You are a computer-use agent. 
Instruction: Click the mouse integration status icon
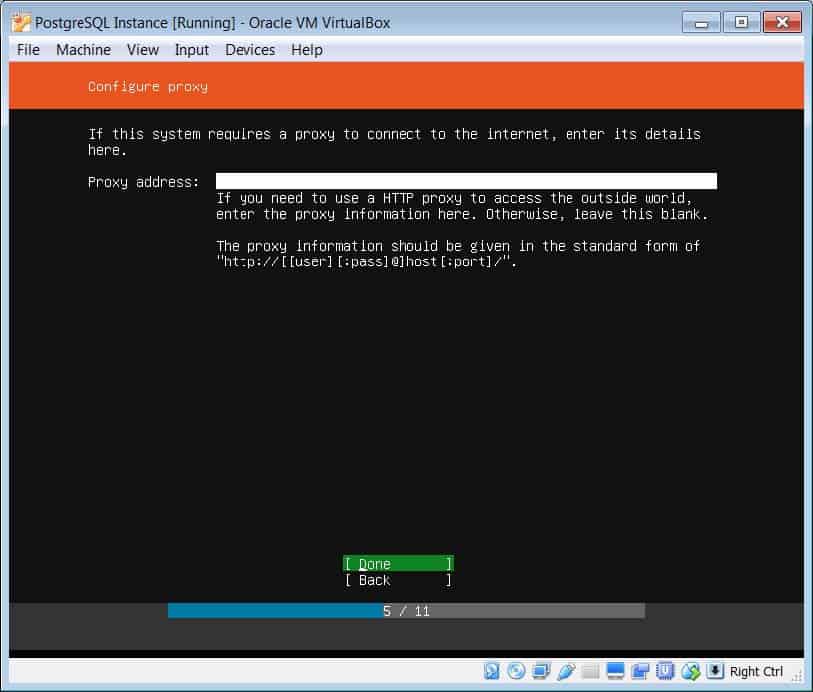point(690,671)
